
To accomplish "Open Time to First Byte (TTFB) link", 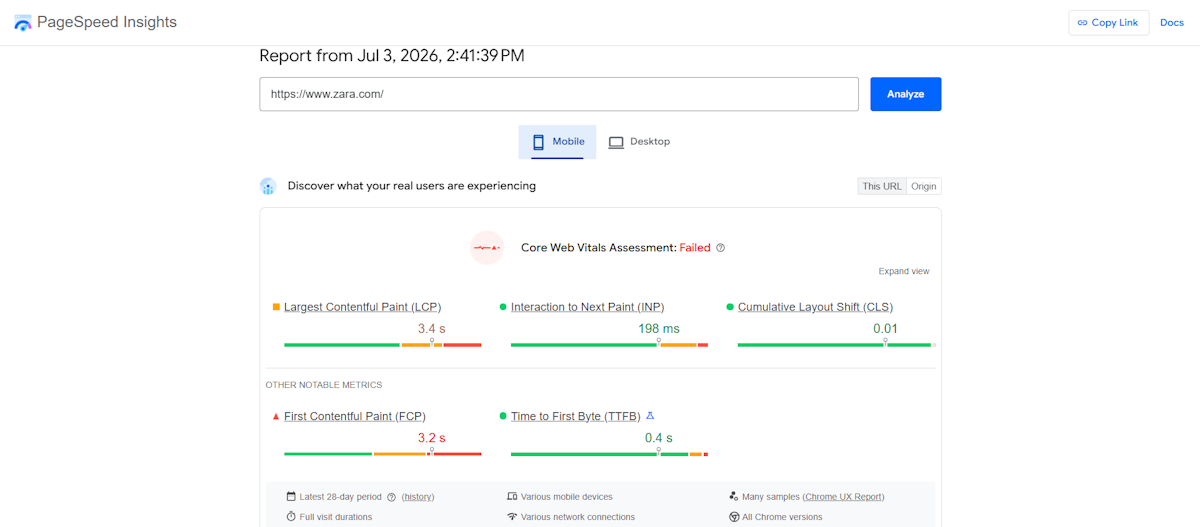I will (x=575, y=416).
